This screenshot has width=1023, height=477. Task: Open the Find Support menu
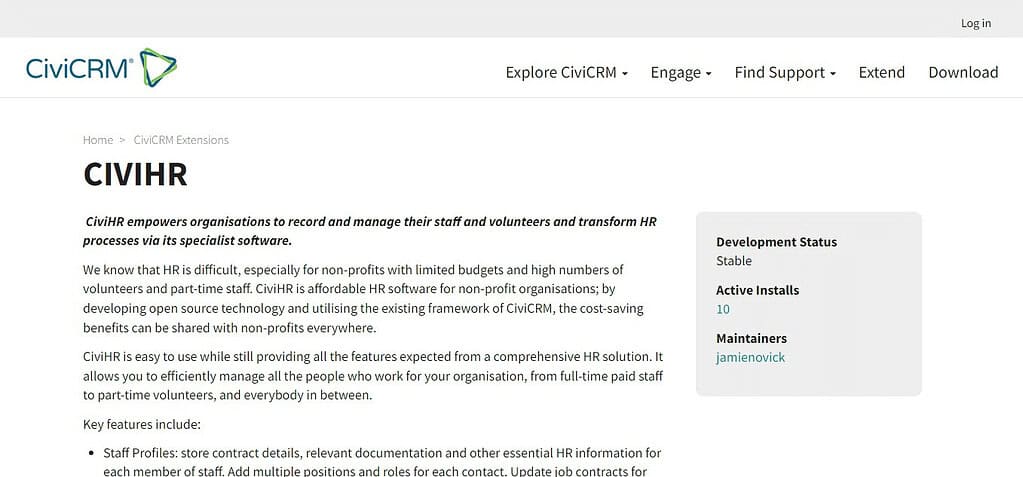785,72
